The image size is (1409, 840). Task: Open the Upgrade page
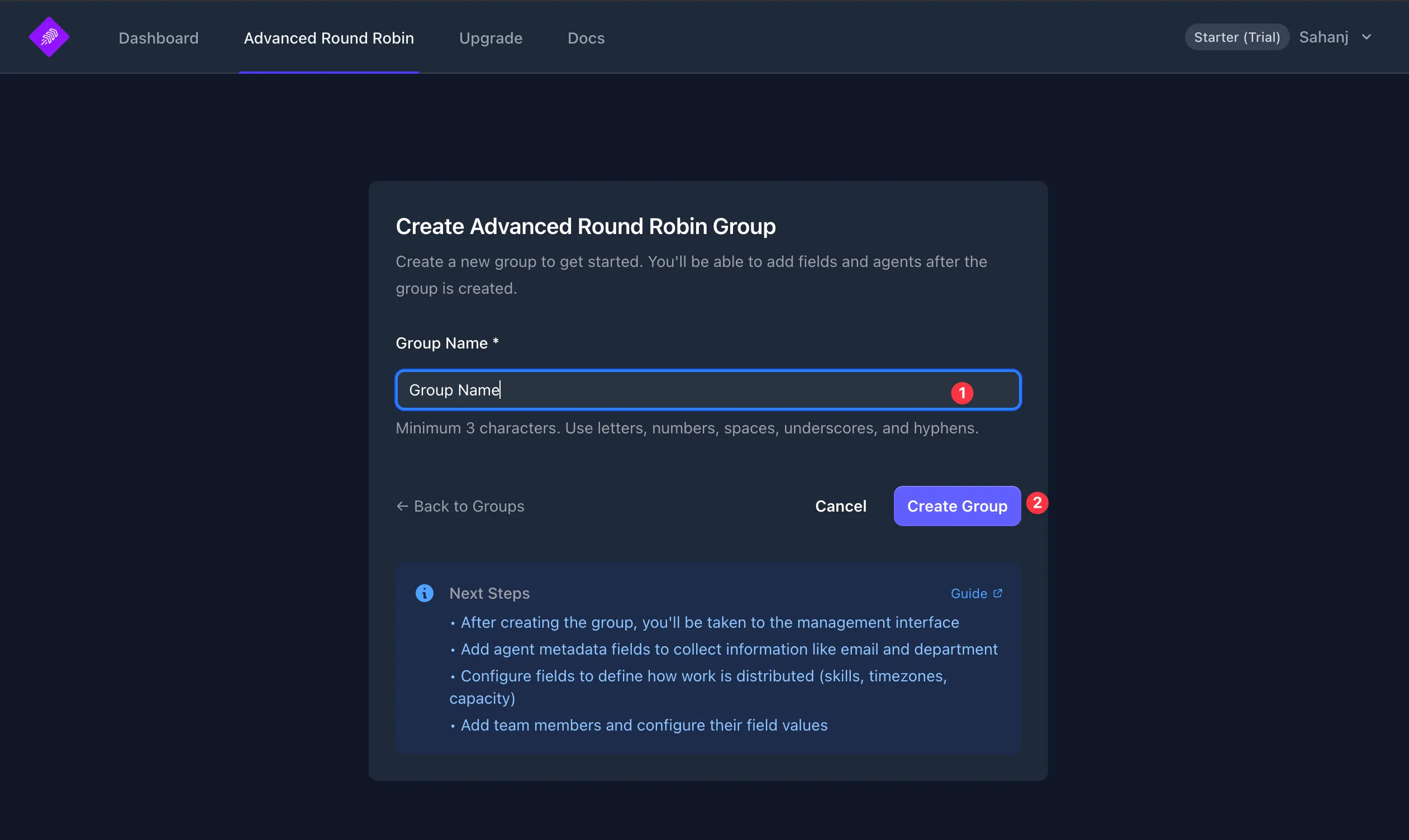(x=490, y=37)
